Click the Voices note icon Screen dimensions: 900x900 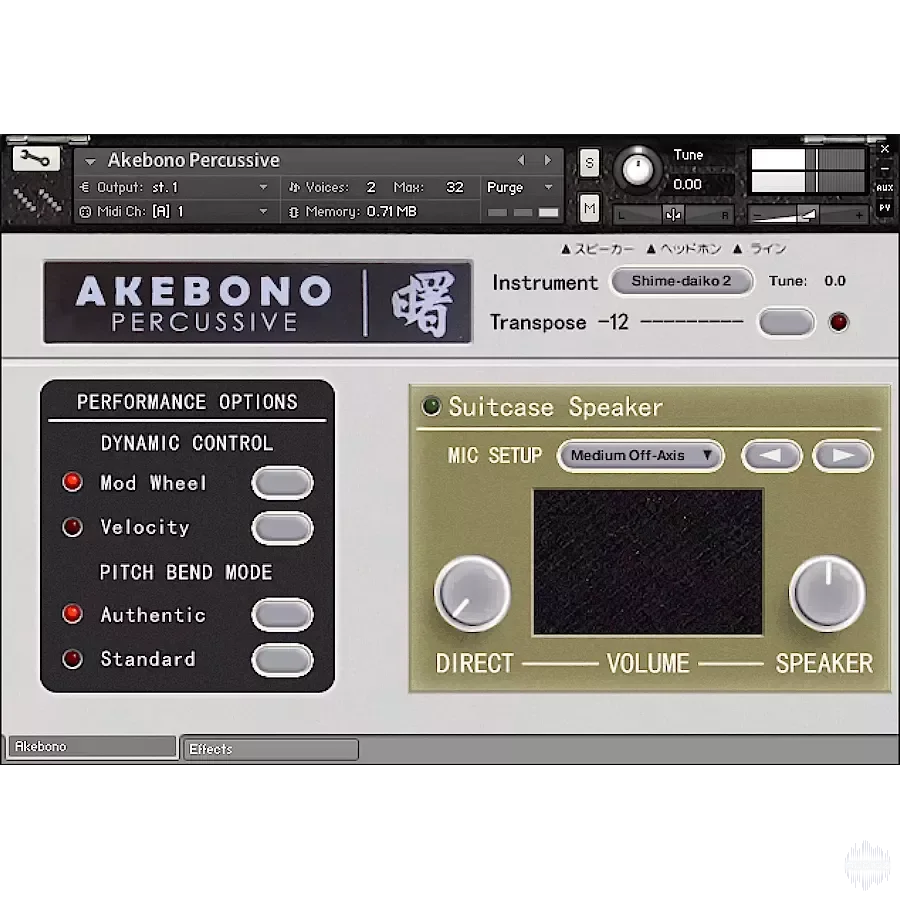294,187
